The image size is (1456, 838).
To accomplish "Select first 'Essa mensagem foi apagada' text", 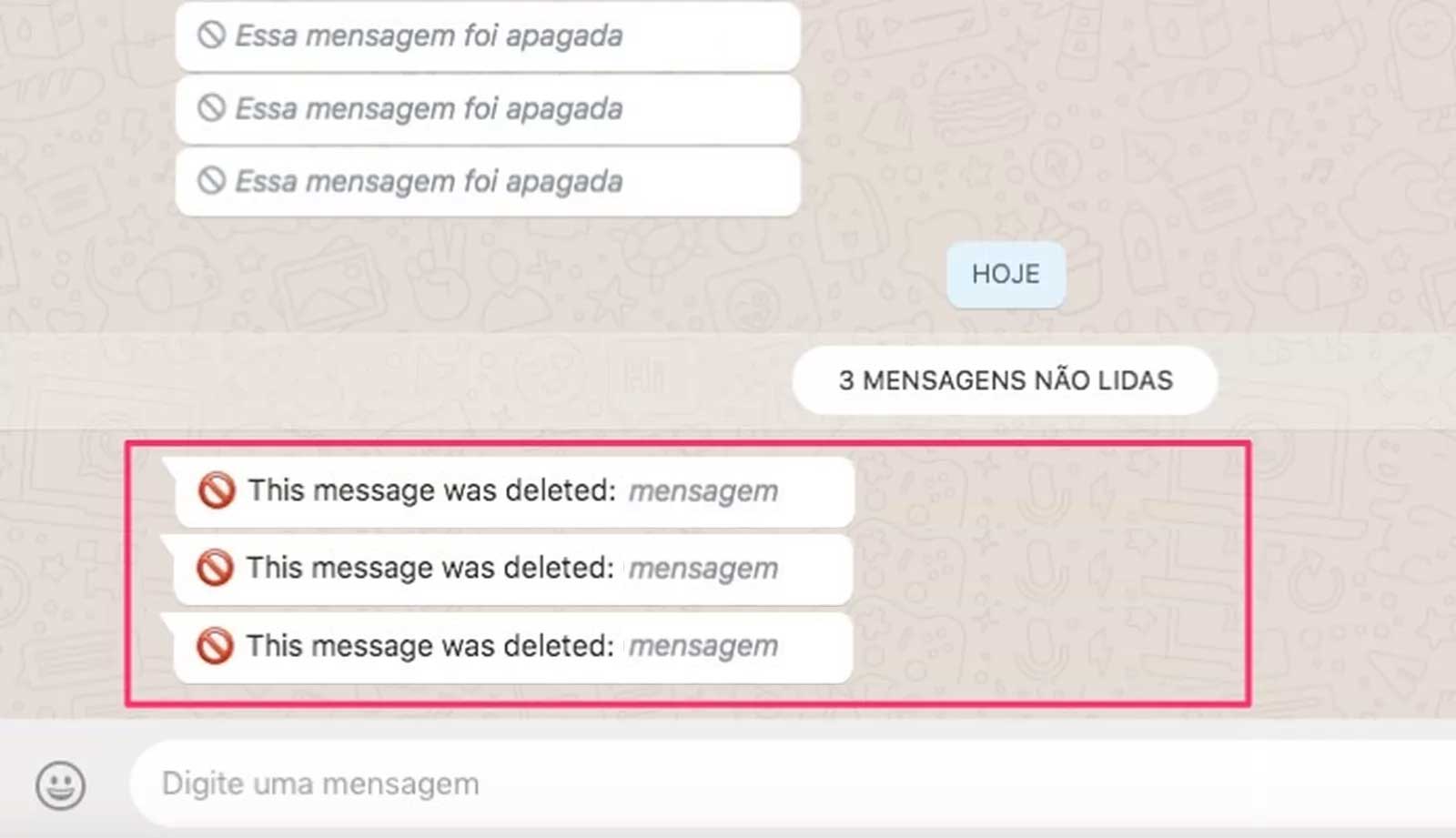I will click(x=429, y=35).
